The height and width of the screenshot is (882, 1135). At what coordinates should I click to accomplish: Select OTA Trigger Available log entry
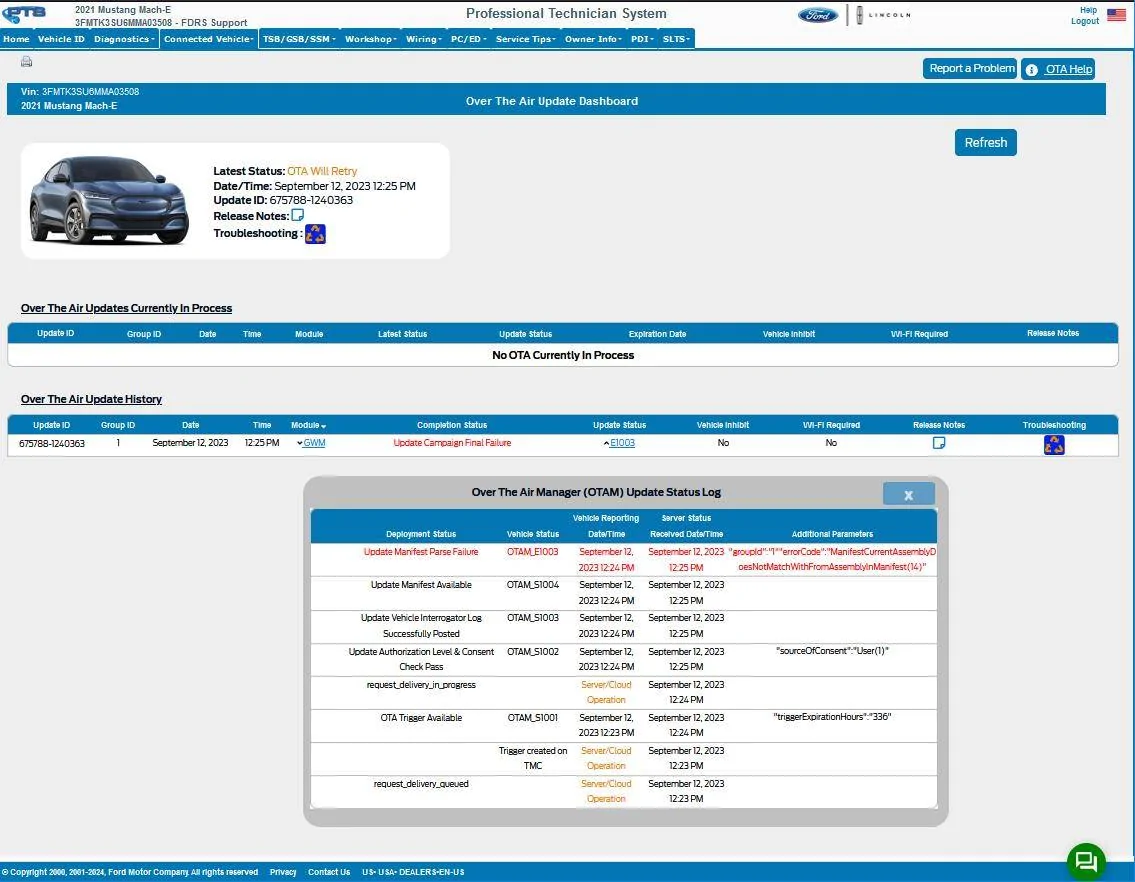click(x=421, y=718)
